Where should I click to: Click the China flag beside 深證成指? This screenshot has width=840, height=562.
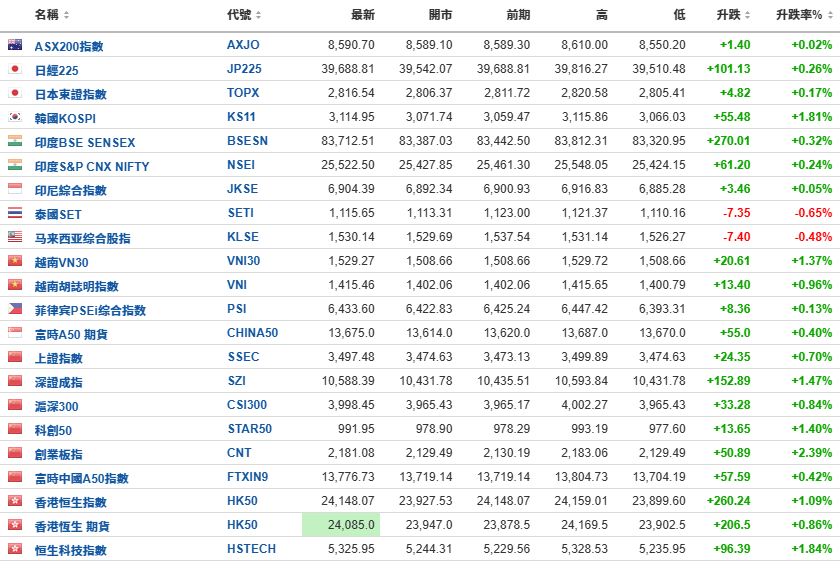[15, 381]
